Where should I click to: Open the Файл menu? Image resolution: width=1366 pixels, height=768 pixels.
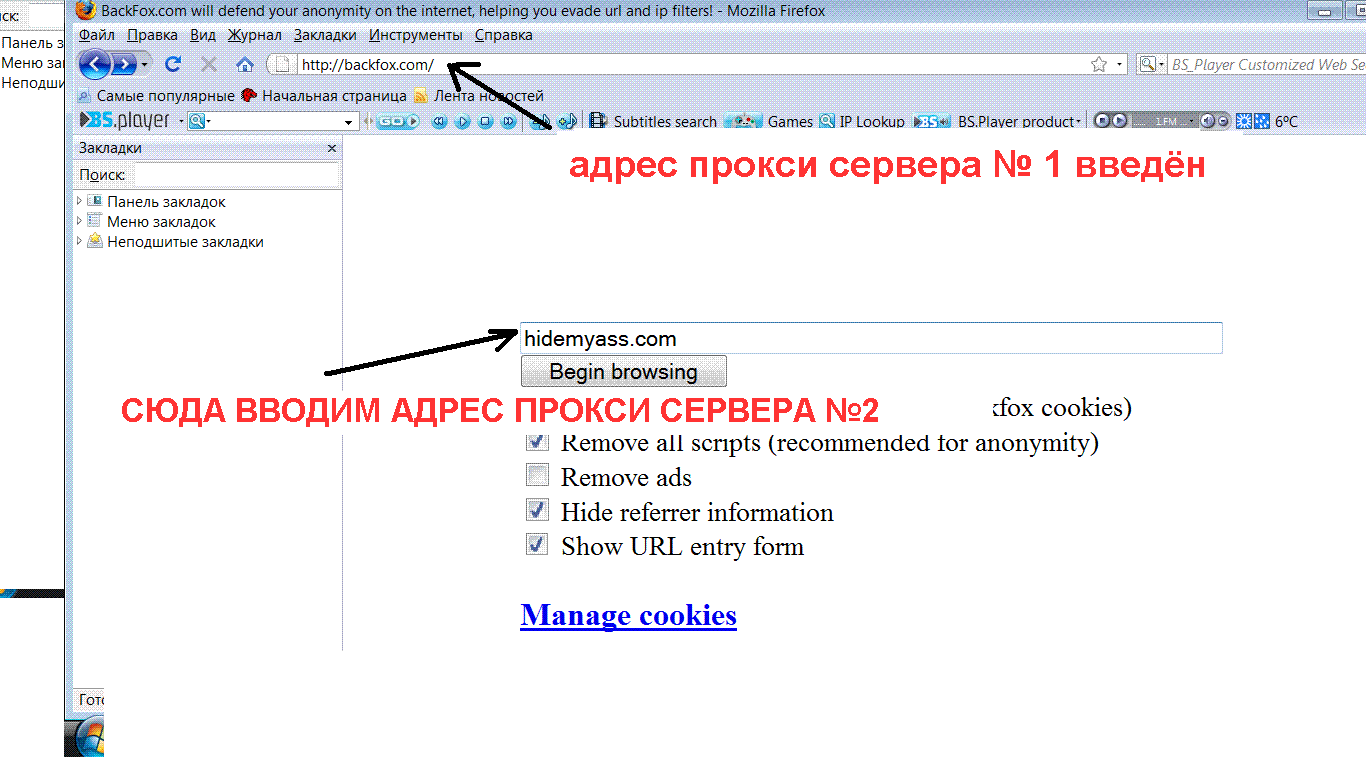point(98,35)
